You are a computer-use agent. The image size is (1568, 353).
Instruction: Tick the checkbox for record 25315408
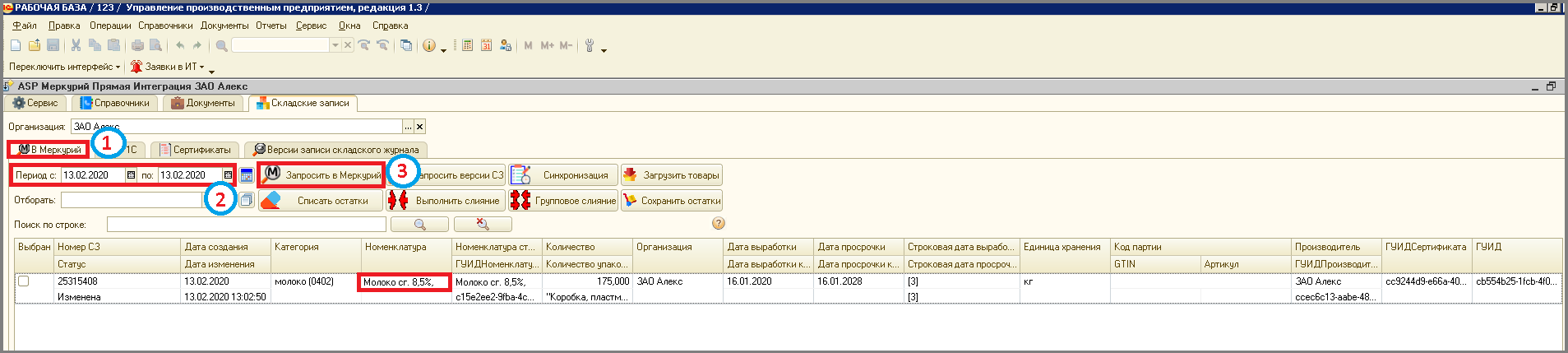click(24, 281)
